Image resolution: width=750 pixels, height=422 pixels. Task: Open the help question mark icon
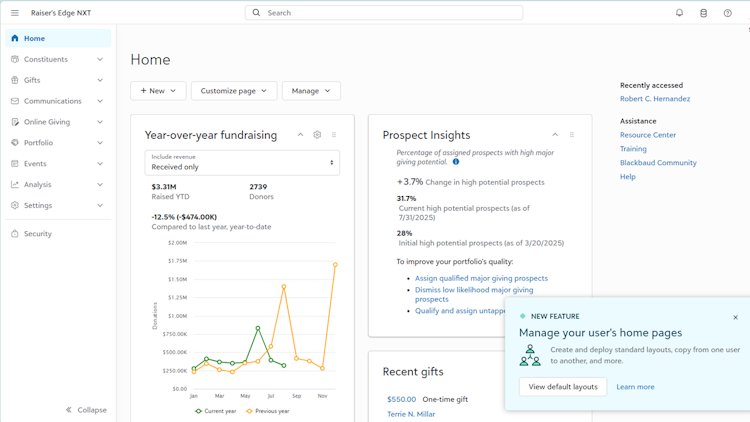pos(727,13)
